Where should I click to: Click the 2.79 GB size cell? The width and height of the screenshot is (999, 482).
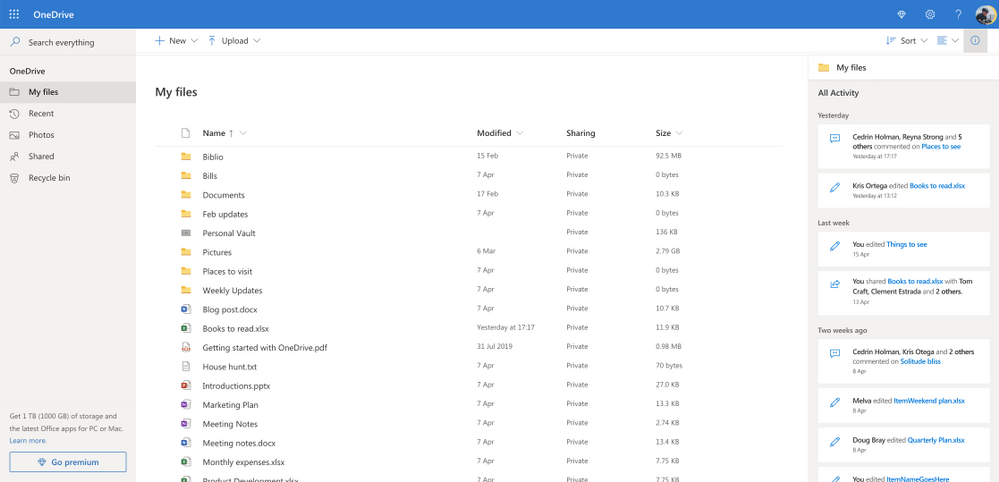(668, 252)
